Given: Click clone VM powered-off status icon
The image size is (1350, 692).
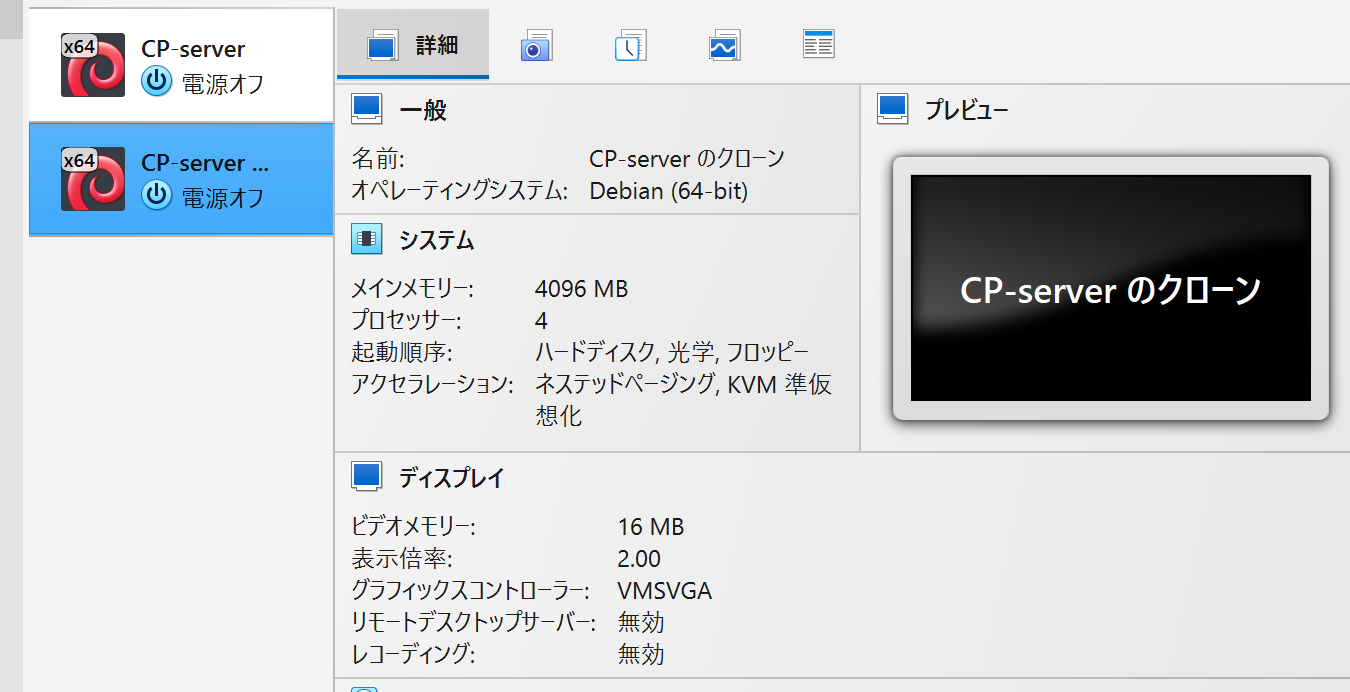Looking at the screenshot, I should pos(157,195).
